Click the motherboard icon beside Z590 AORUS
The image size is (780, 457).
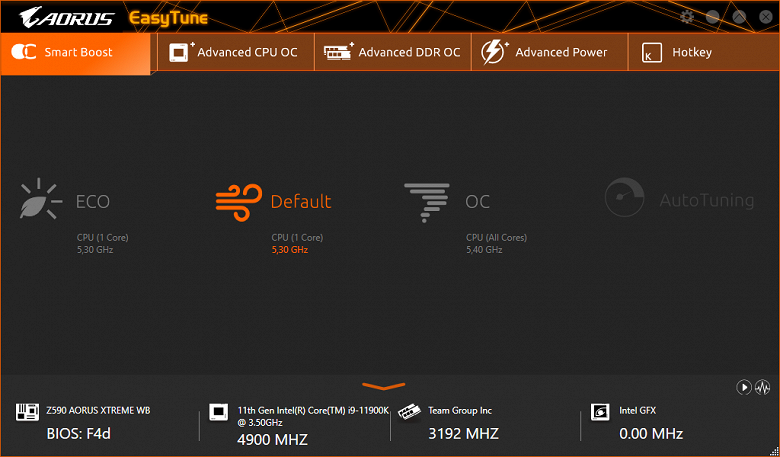[x=27, y=412]
